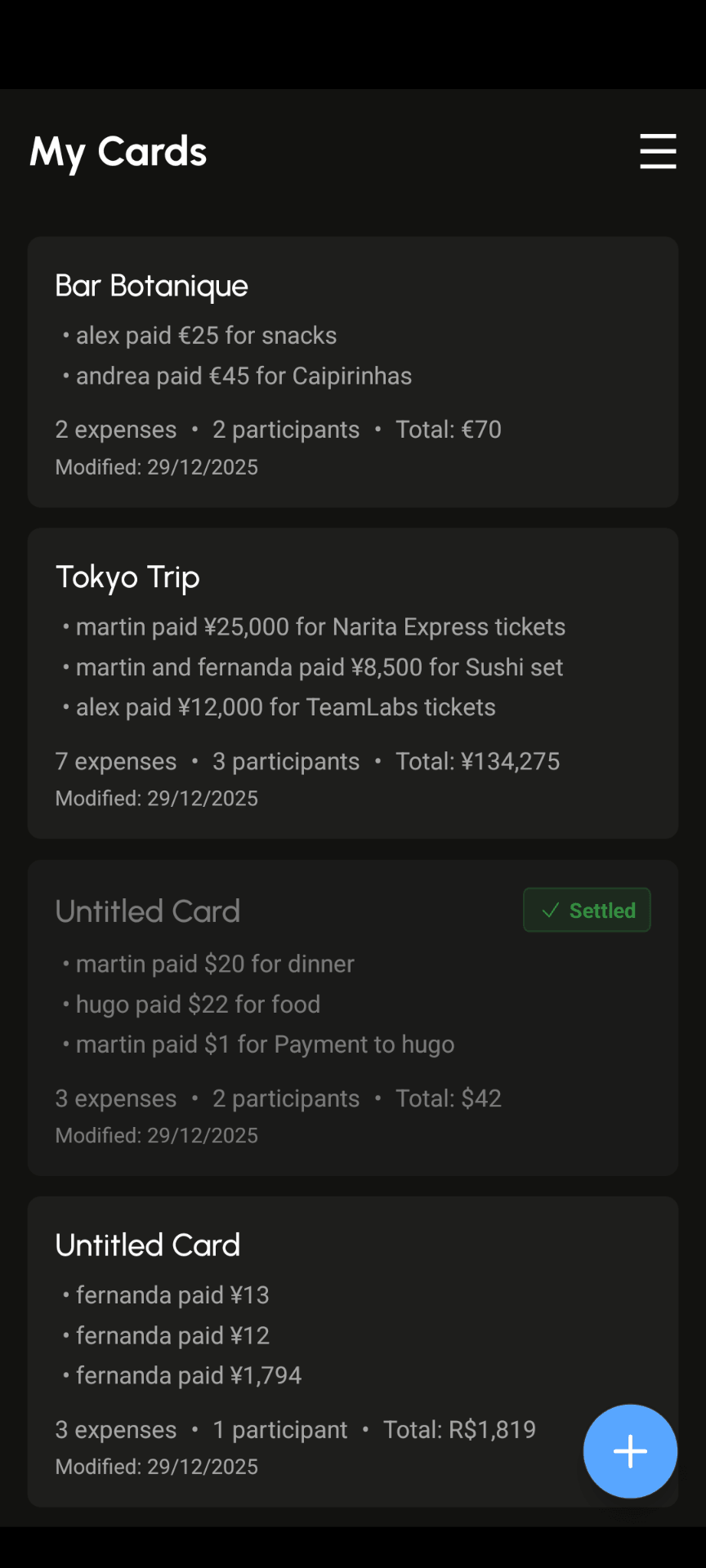
Task: Tap 'alex paid €25 for snacks' entry
Action: click(x=206, y=336)
